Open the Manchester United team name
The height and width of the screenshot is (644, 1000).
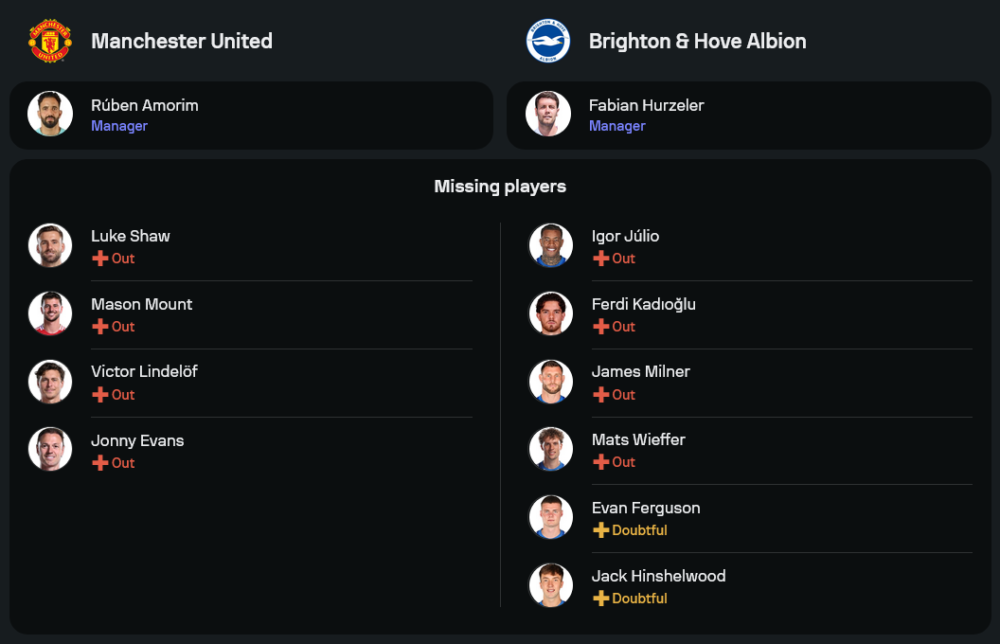coord(181,41)
